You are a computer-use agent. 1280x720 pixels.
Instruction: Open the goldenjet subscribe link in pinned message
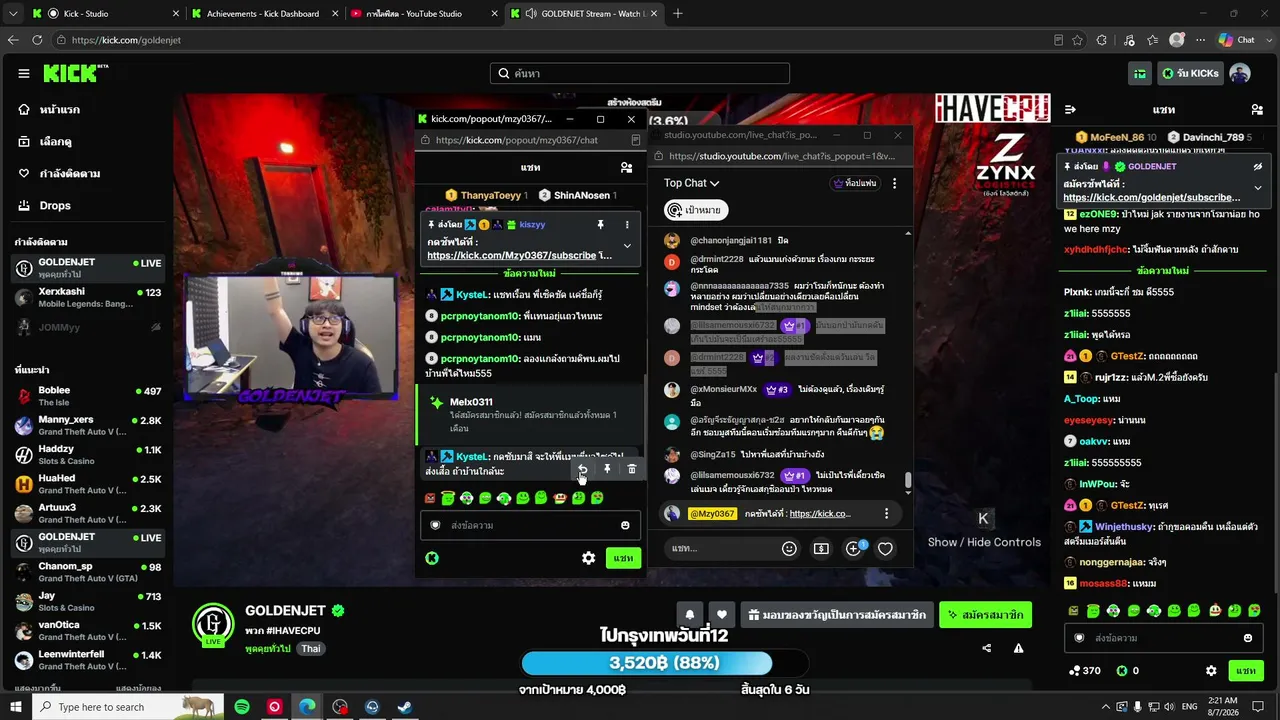coord(1151,197)
